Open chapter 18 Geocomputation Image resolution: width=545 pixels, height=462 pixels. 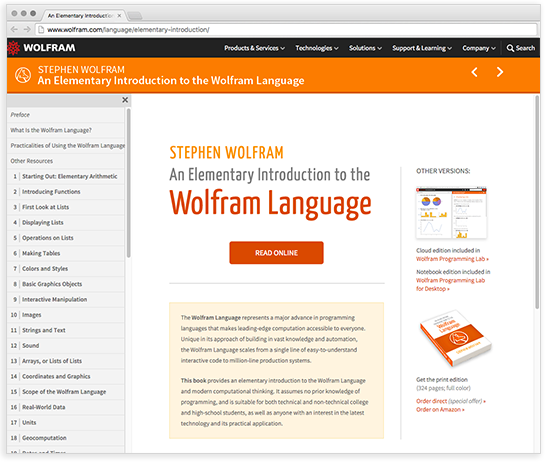pos(66,438)
